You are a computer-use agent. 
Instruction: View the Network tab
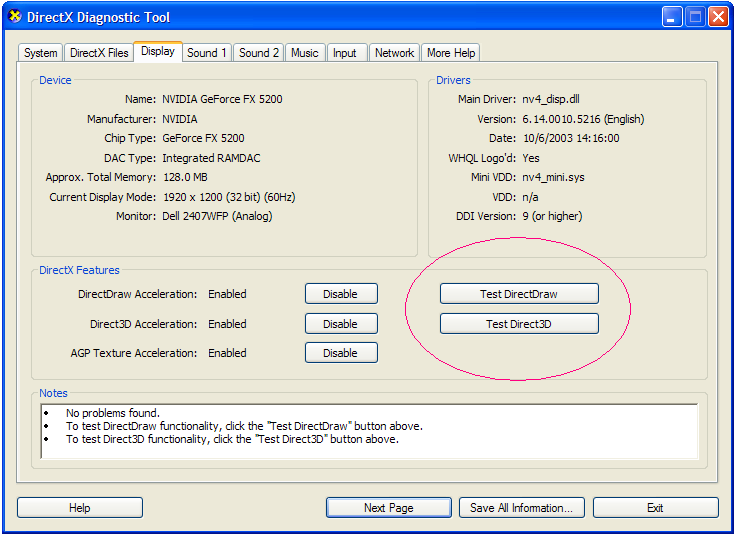pos(394,53)
